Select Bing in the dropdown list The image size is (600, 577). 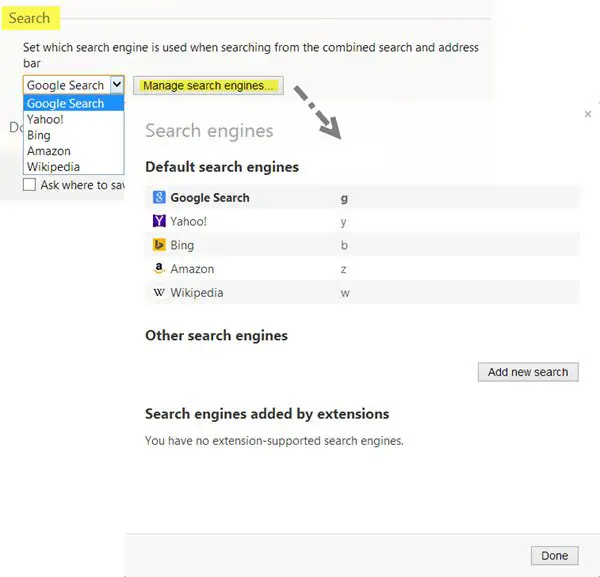39,135
